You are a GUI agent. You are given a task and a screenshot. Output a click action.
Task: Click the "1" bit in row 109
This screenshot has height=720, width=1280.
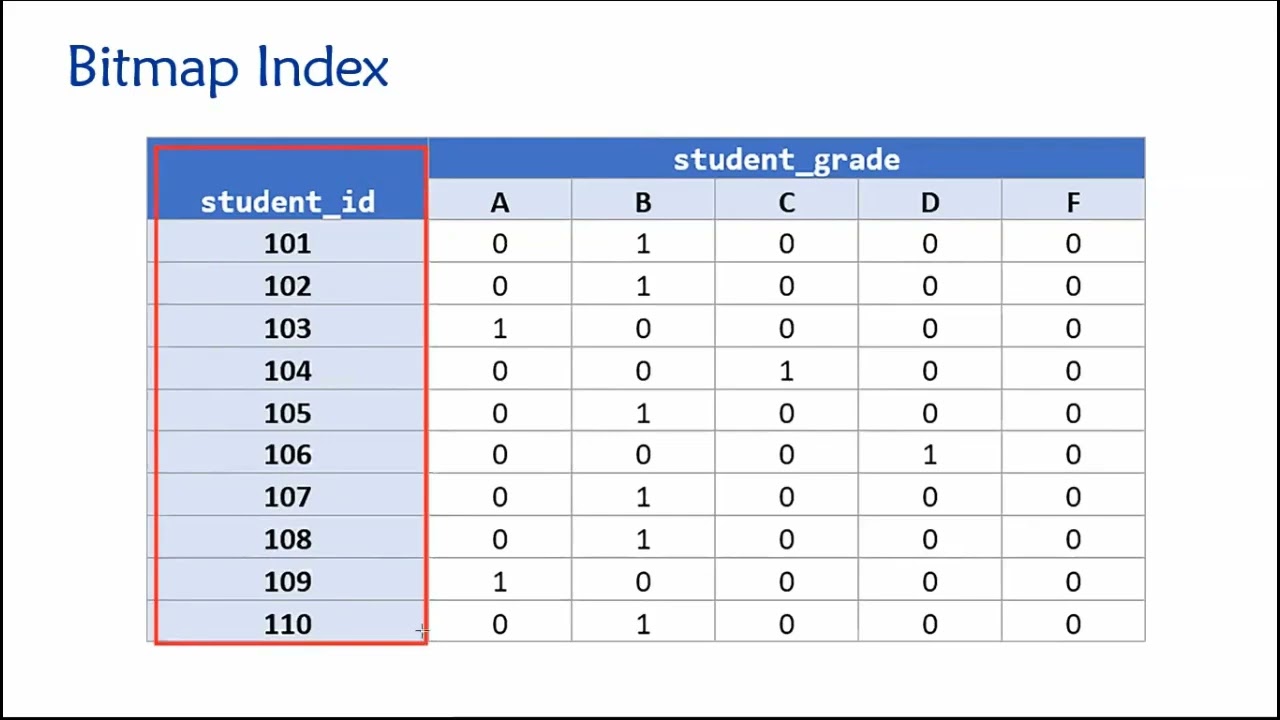pos(500,580)
